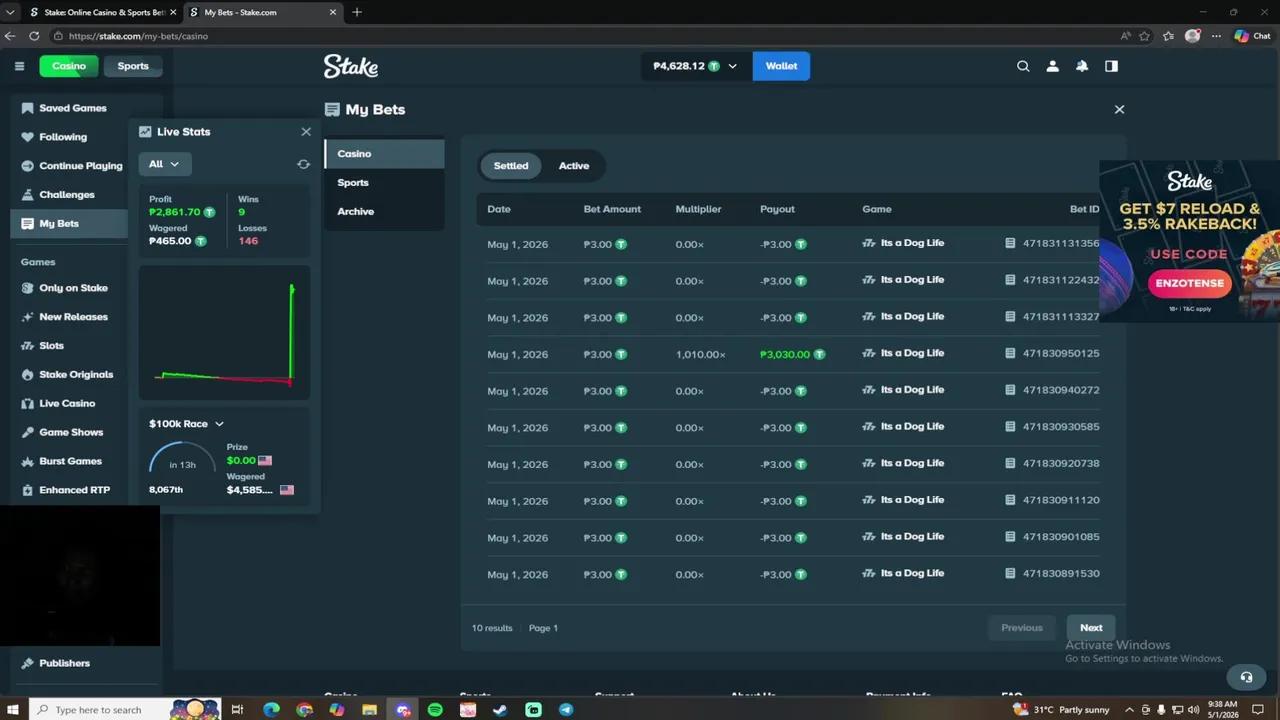This screenshot has width=1280, height=720.
Task: Show Active bets
Action: [x=574, y=166]
